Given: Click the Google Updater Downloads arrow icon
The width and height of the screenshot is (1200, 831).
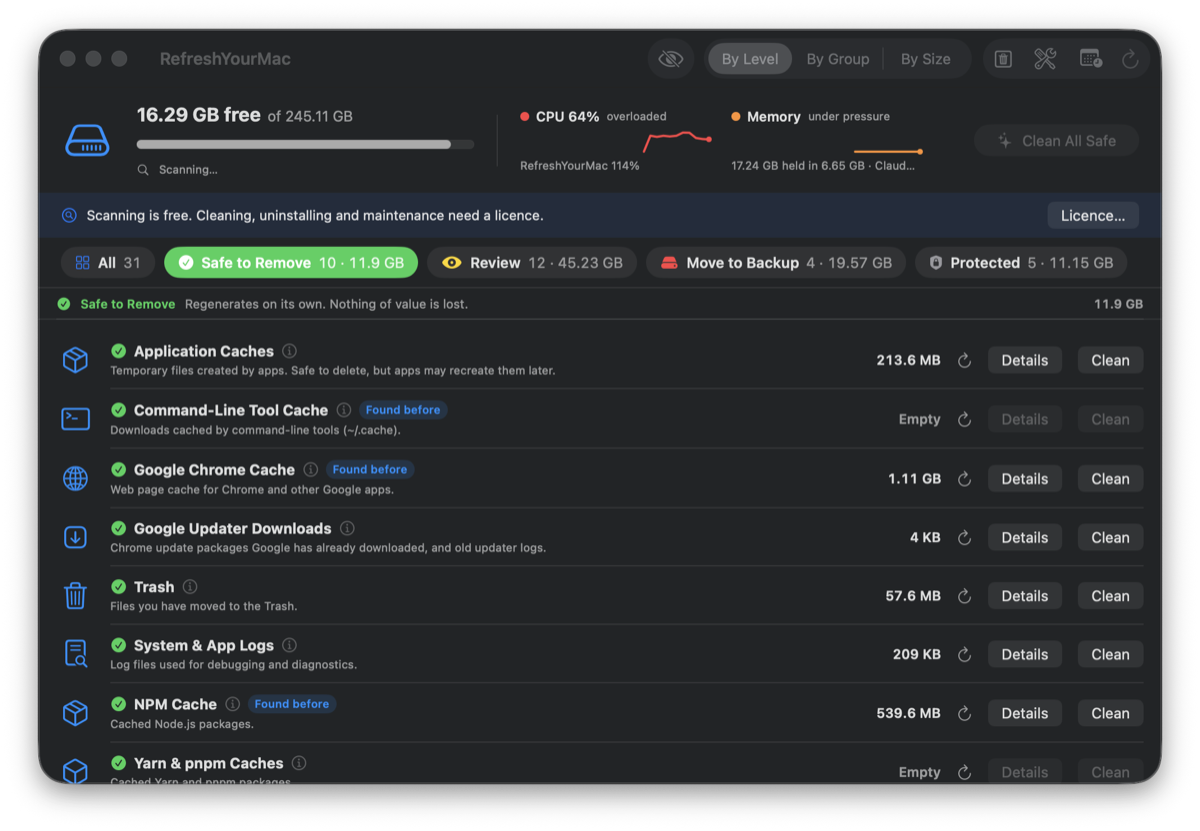Looking at the screenshot, I should 75,537.
